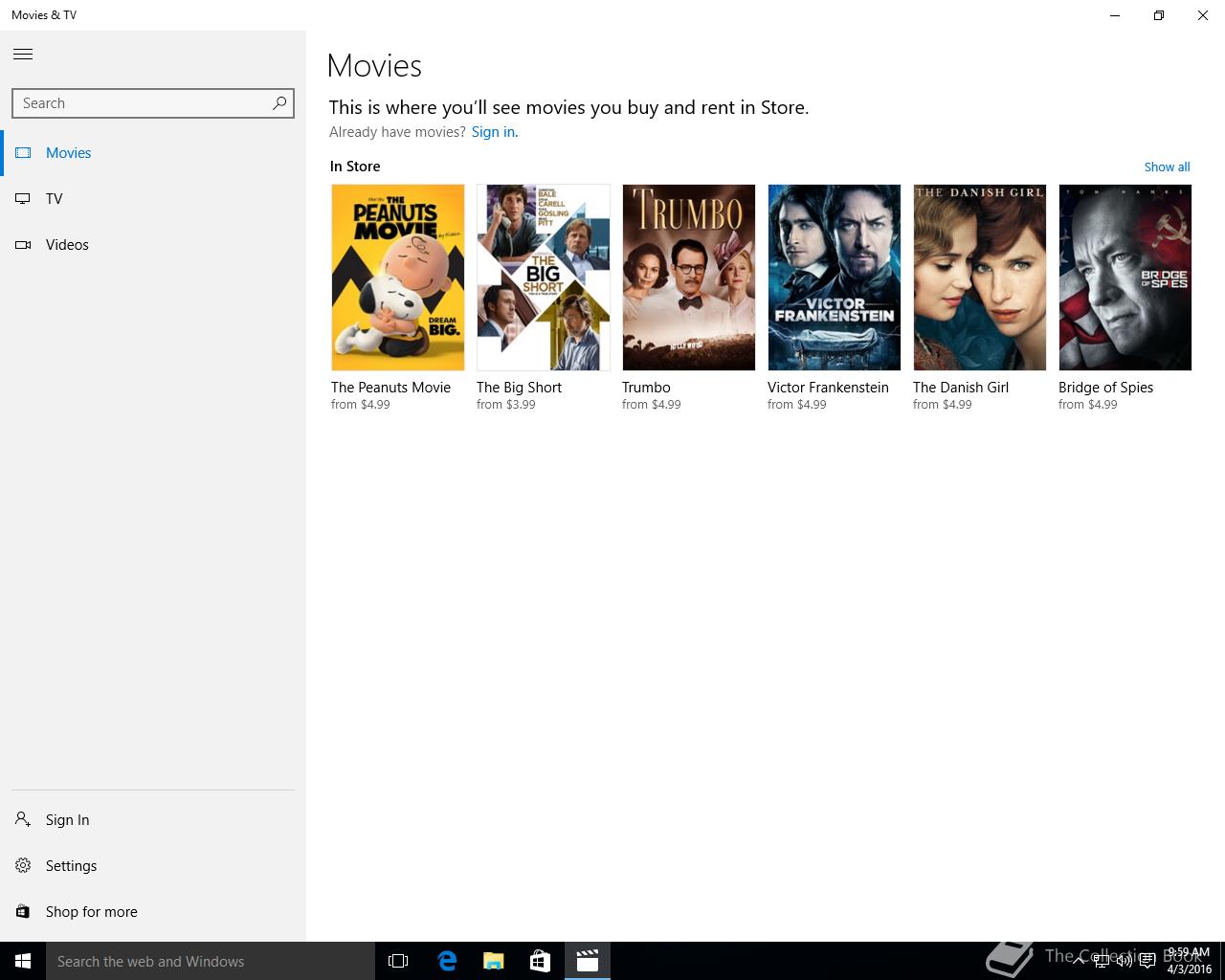Open the hamburger navigation menu
The height and width of the screenshot is (980, 1225).
pyautogui.click(x=23, y=55)
